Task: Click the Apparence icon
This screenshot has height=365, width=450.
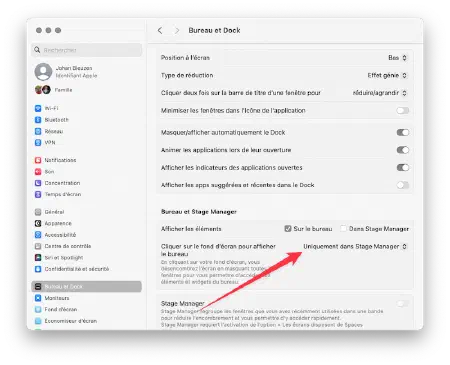Action: [38, 223]
